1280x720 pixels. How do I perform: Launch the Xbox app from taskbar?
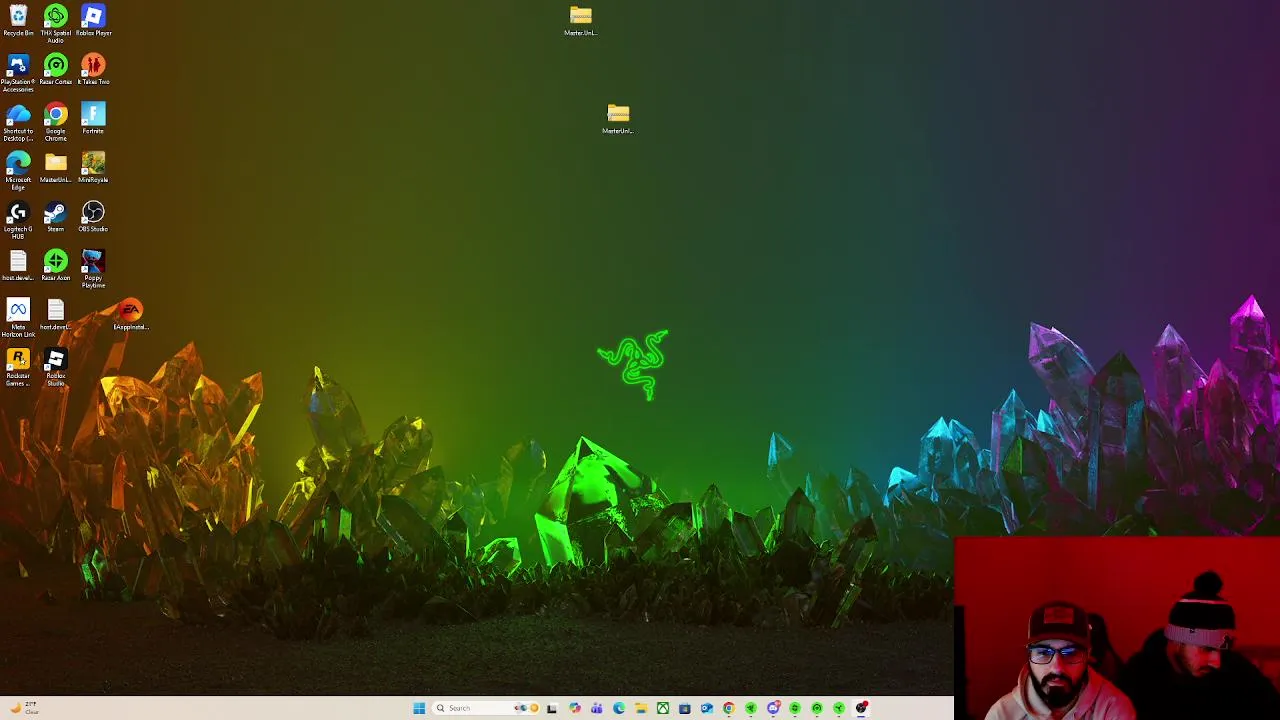pyautogui.click(x=663, y=708)
